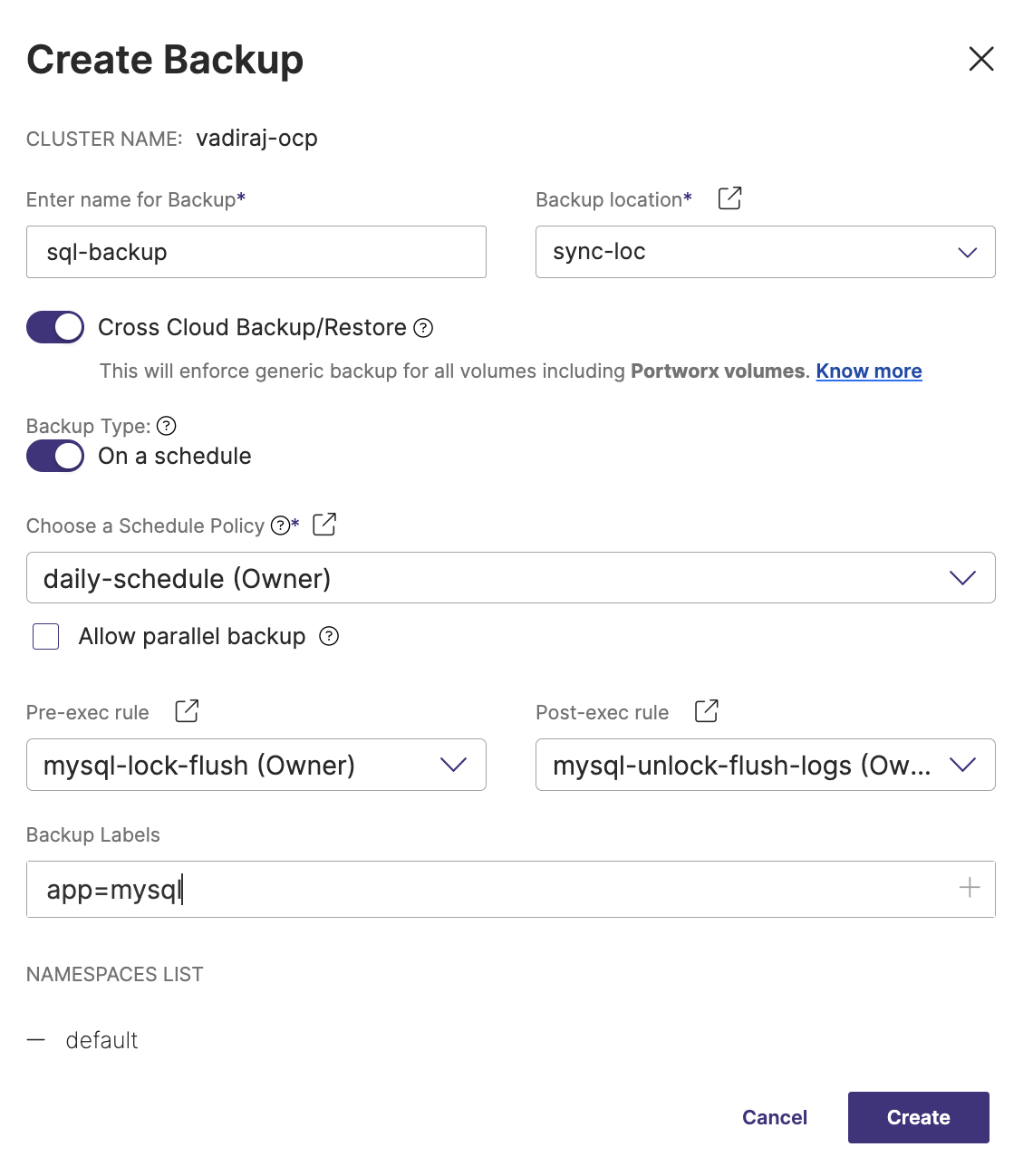Turn off On a schedule toggle

(55, 456)
